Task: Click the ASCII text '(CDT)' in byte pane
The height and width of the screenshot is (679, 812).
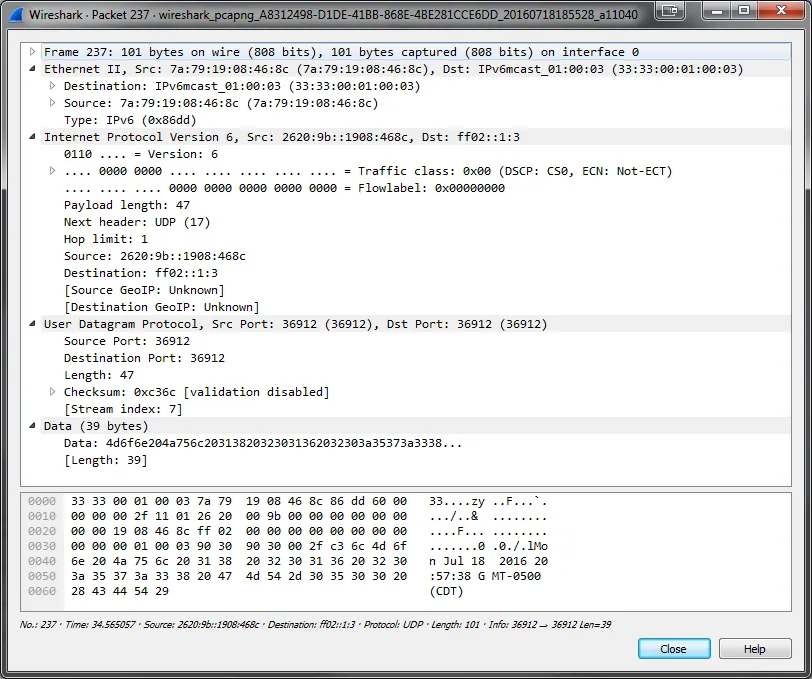Action: click(446, 591)
